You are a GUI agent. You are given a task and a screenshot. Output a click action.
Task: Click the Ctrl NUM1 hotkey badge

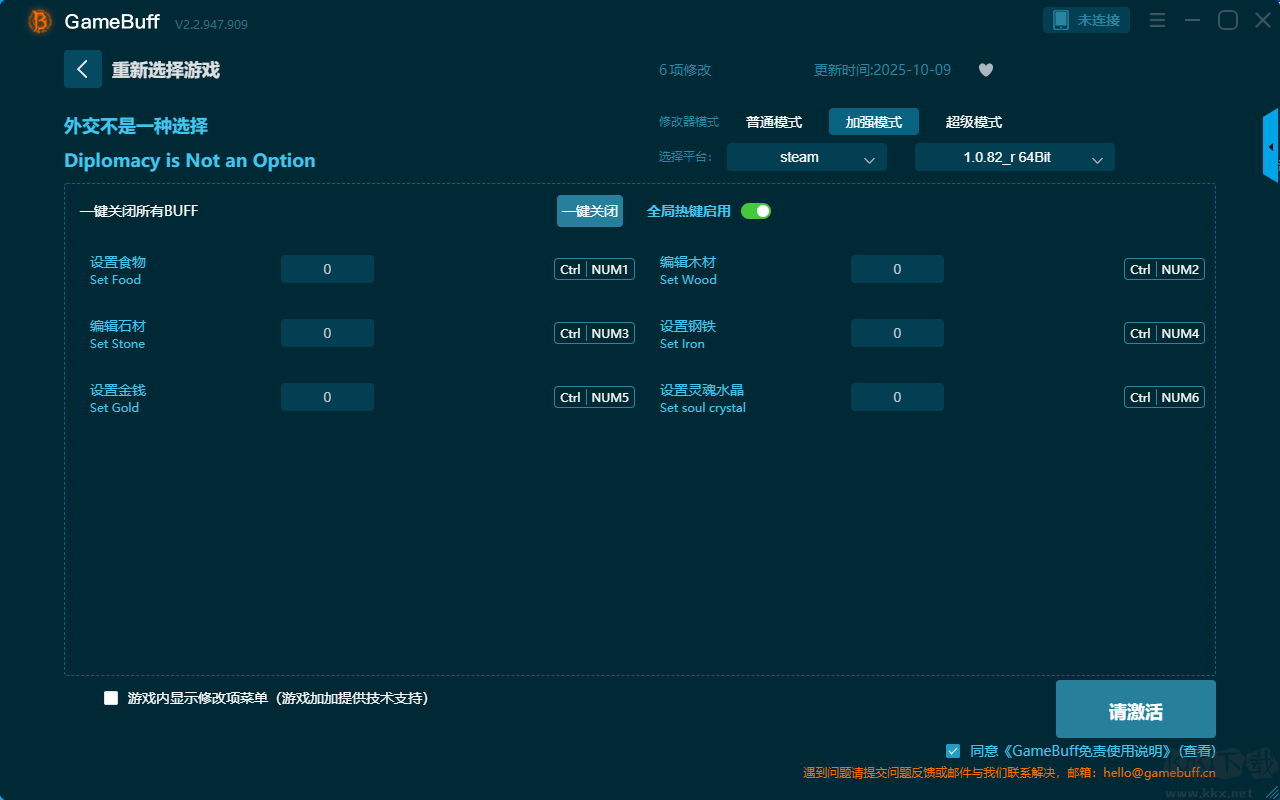tap(594, 269)
